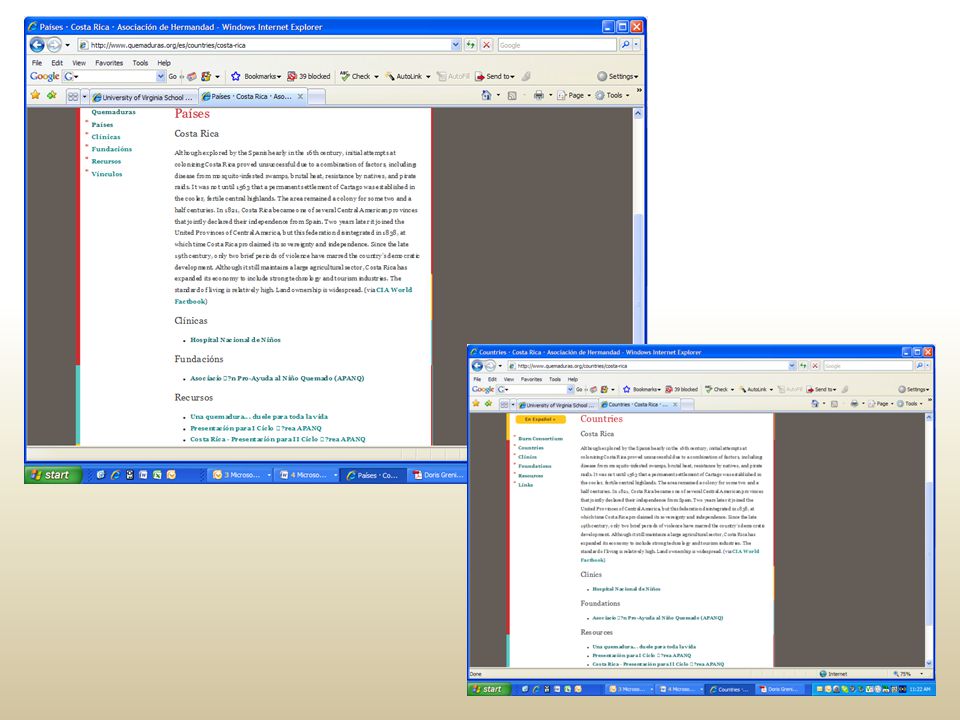Click En Español button in Countries window

540,419
